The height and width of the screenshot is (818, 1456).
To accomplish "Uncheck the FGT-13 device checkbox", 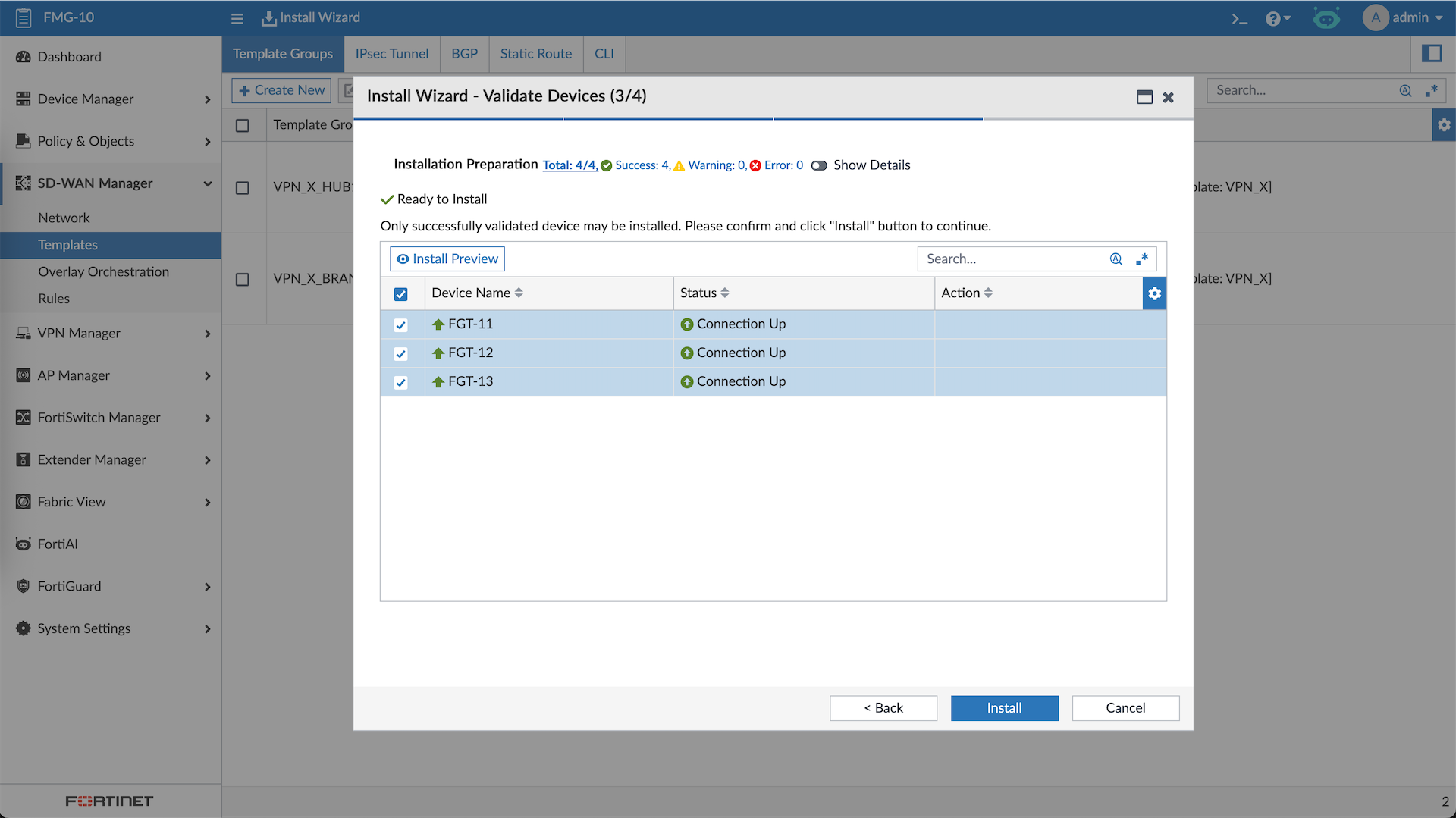I will coord(401,383).
